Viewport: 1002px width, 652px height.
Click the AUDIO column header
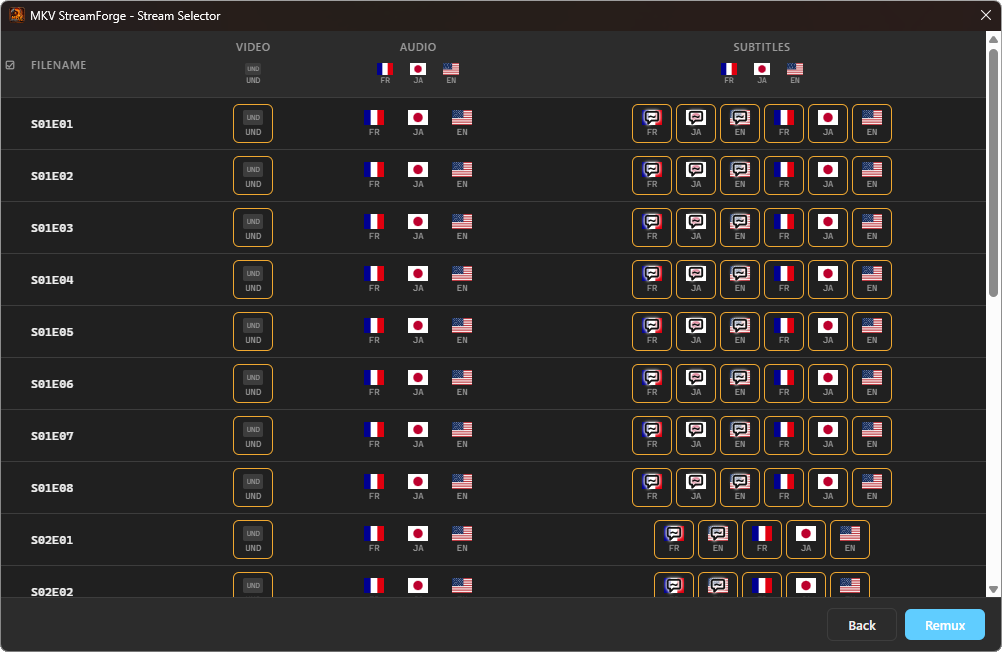418,47
